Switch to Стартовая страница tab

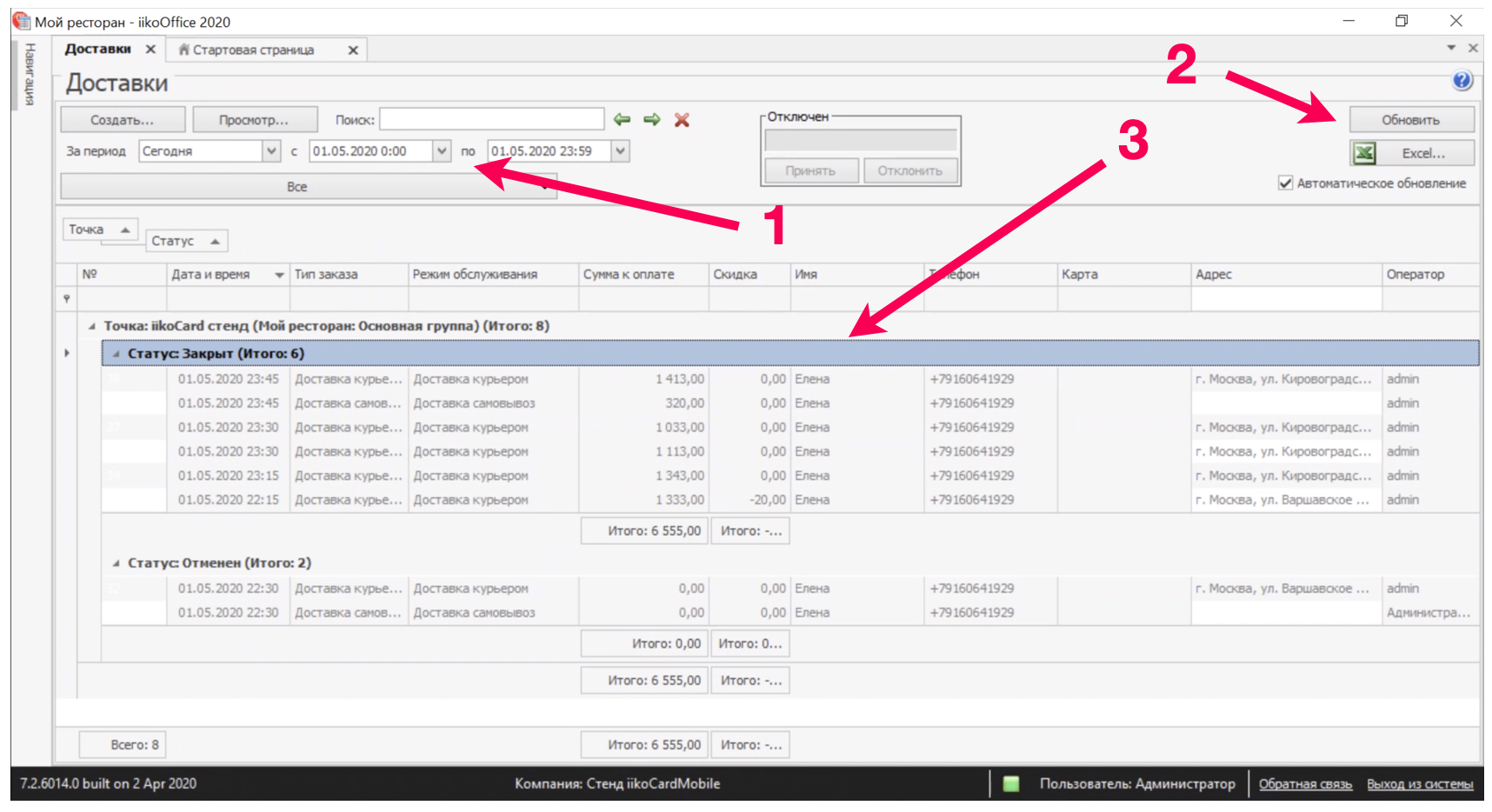coord(253,50)
